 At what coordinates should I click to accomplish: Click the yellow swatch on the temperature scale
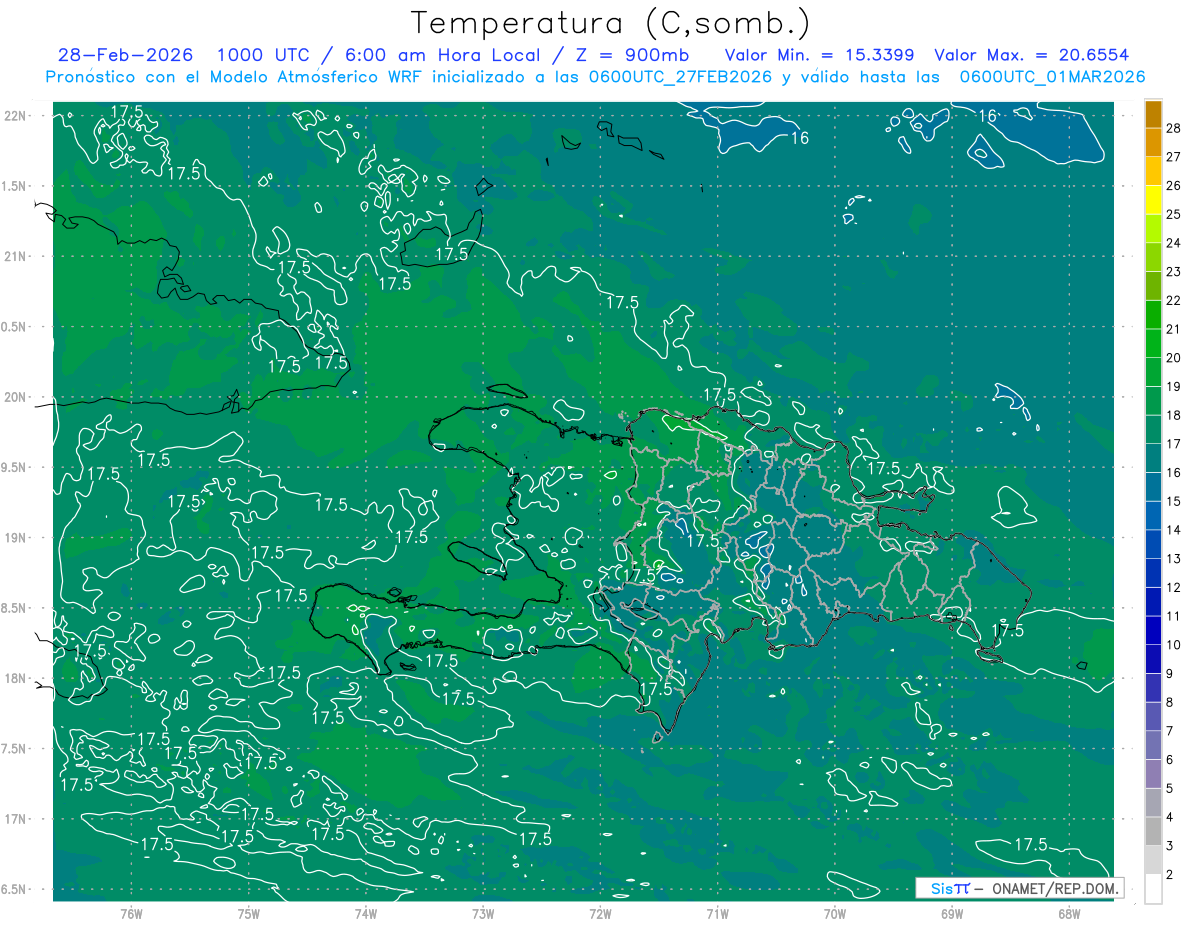point(1153,199)
